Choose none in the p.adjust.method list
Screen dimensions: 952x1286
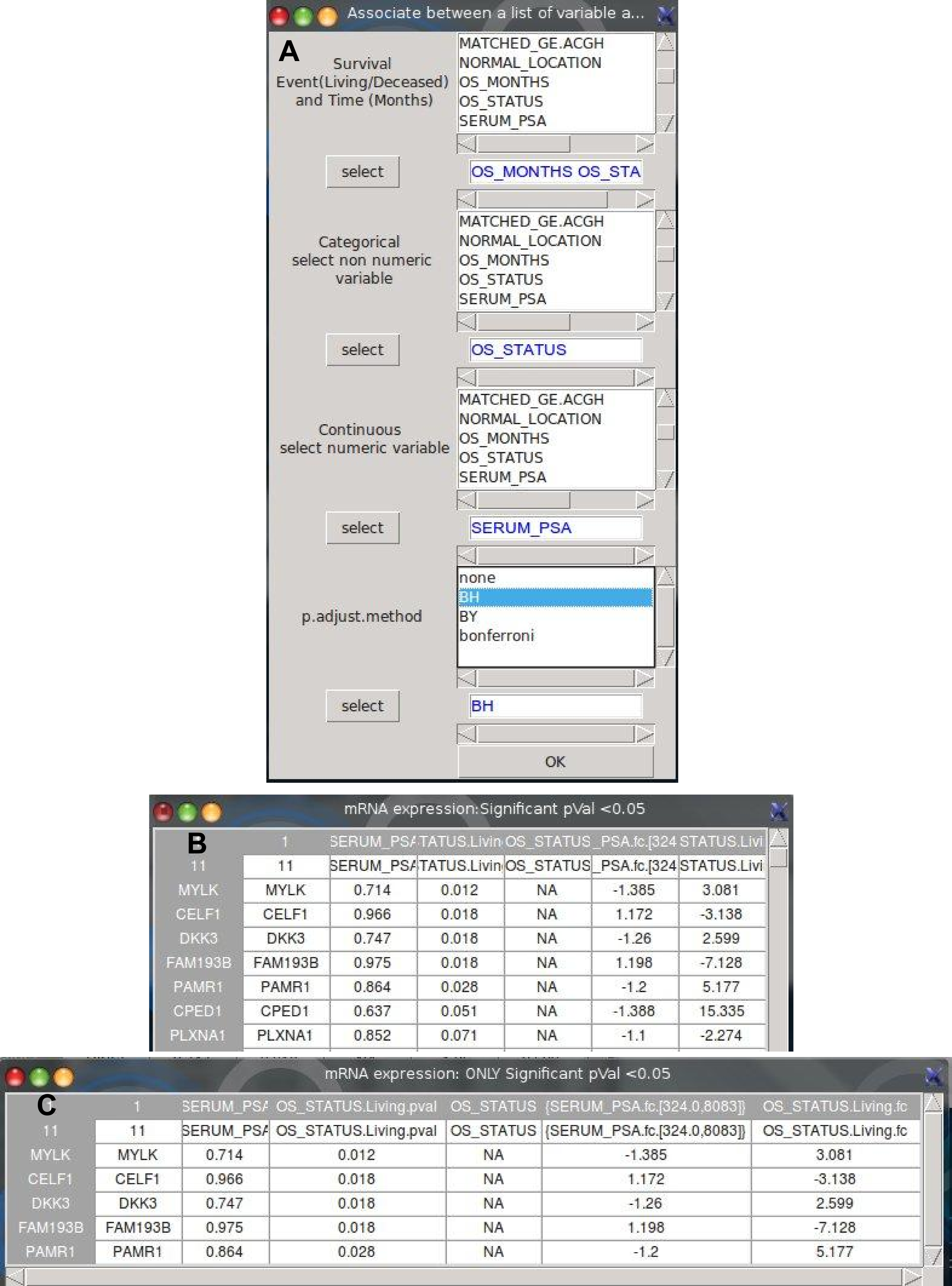tap(477, 578)
